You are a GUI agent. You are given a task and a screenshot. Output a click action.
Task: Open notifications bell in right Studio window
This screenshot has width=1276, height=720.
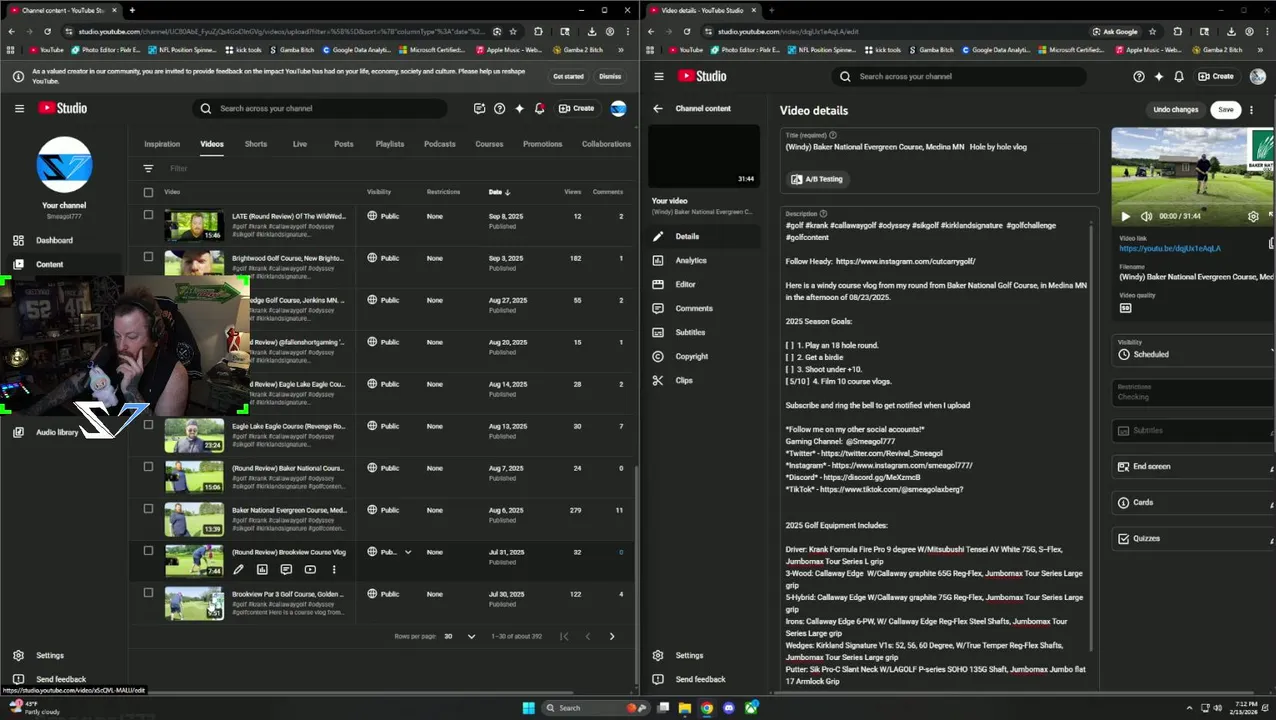(x=1179, y=76)
